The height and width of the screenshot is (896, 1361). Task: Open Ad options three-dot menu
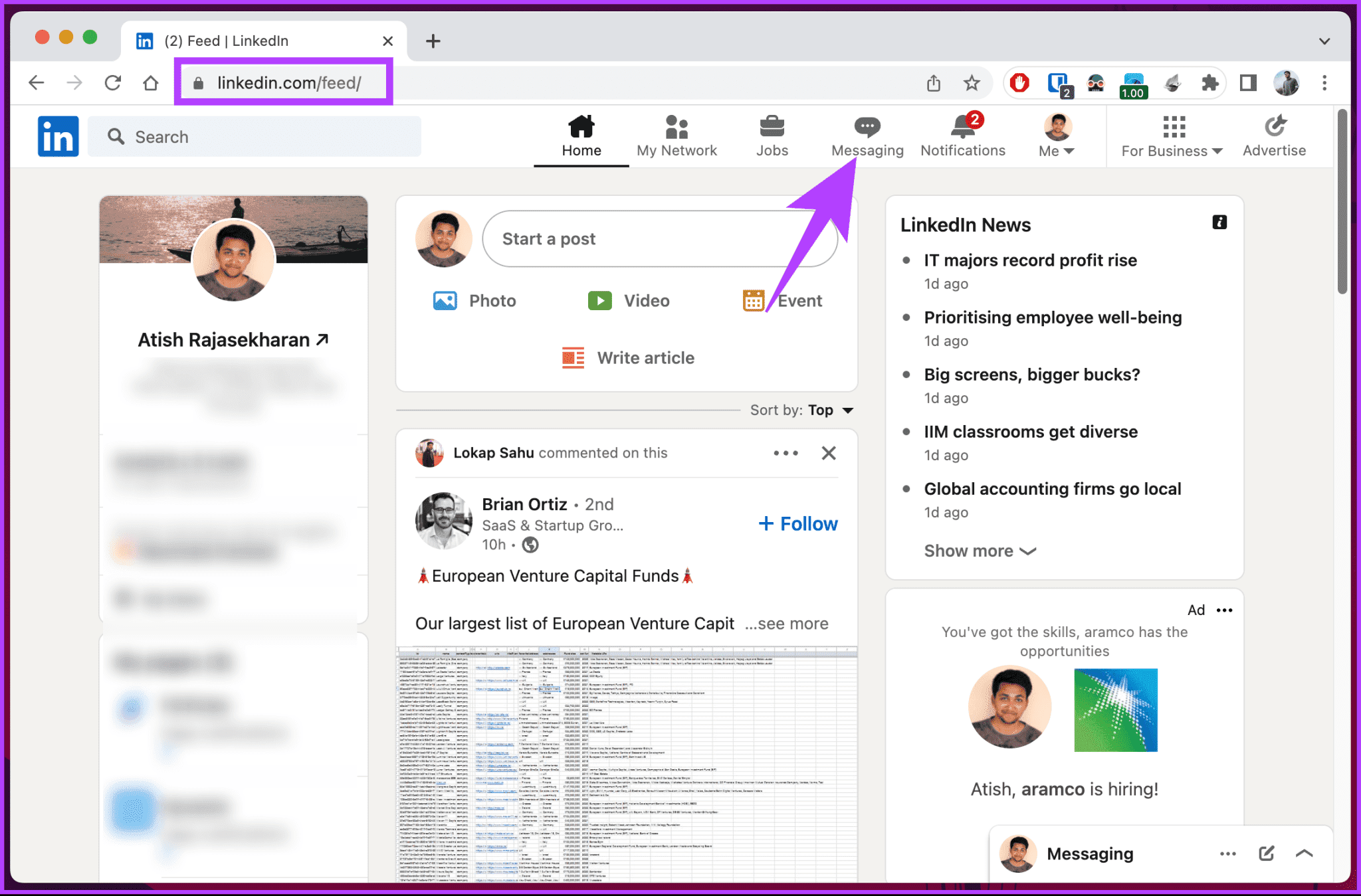1224,610
